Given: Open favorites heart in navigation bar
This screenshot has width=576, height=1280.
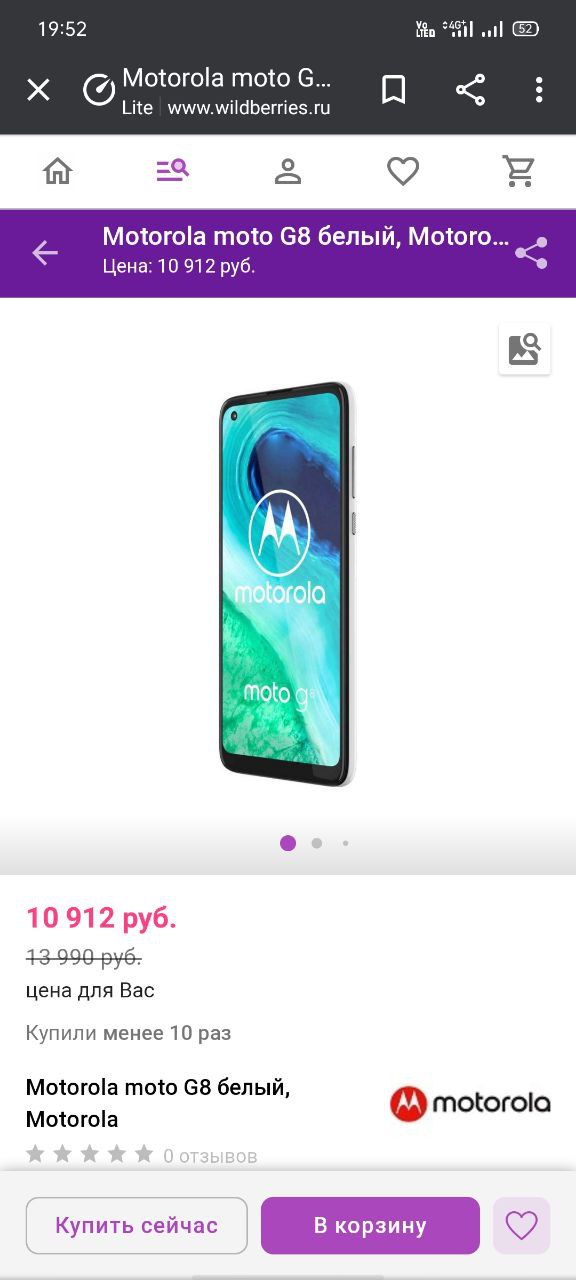Looking at the screenshot, I should coord(403,172).
